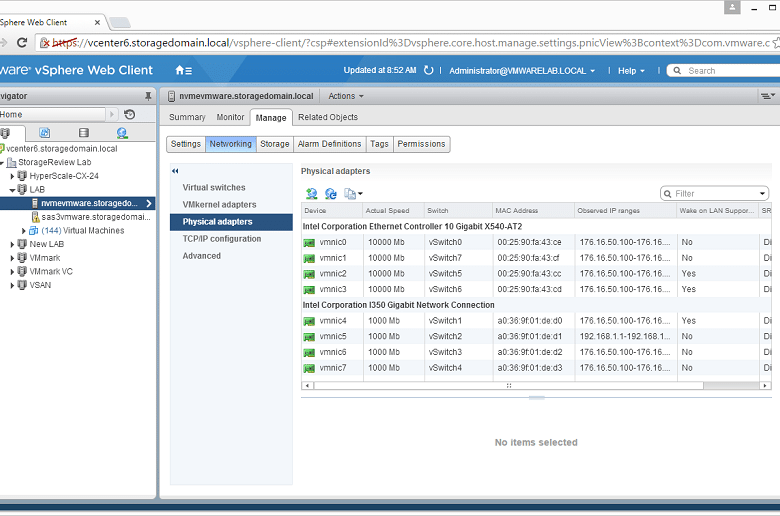Click the vmnic0 adapter icon

pyautogui.click(x=309, y=243)
